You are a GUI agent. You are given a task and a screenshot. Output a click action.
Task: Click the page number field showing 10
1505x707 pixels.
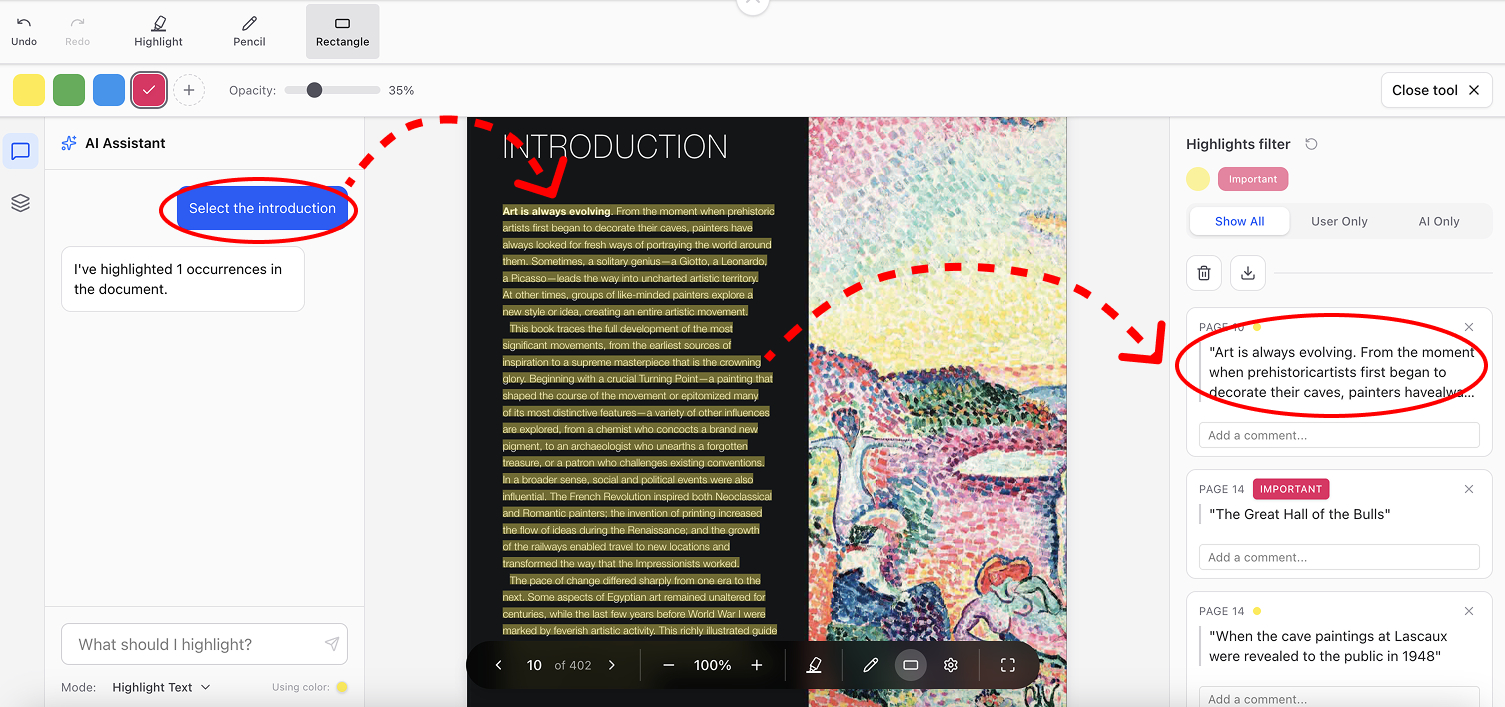[534, 665]
